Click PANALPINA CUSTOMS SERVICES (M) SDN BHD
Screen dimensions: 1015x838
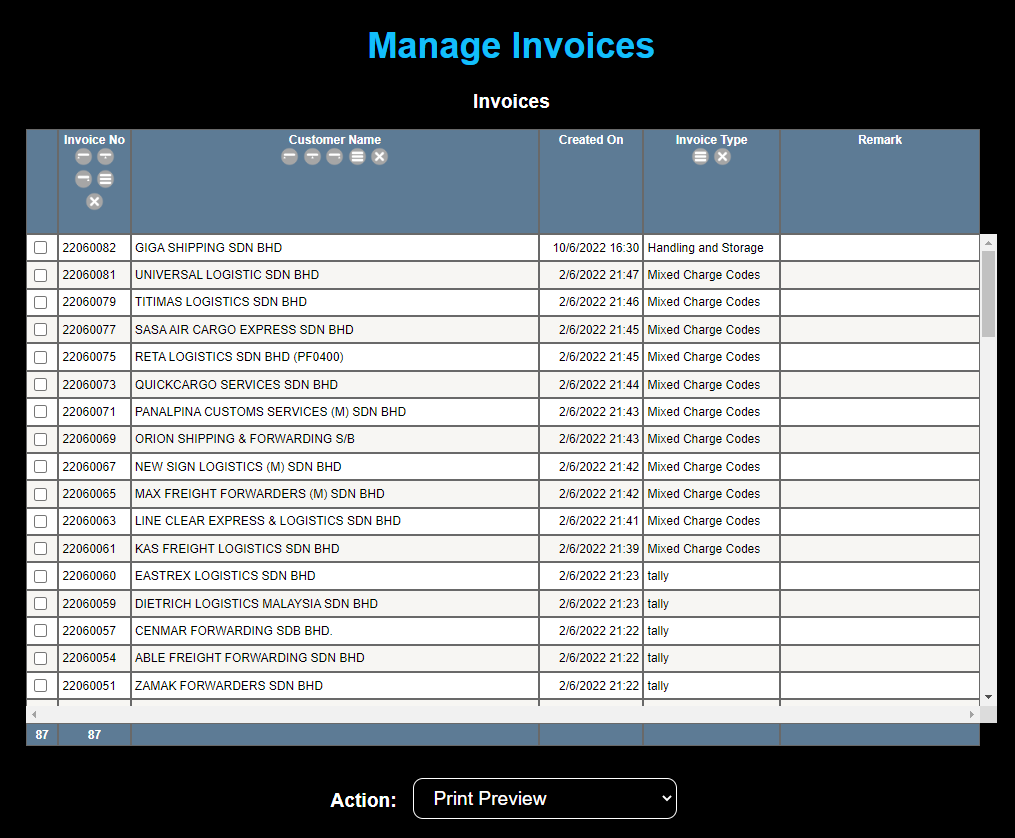click(x=335, y=412)
